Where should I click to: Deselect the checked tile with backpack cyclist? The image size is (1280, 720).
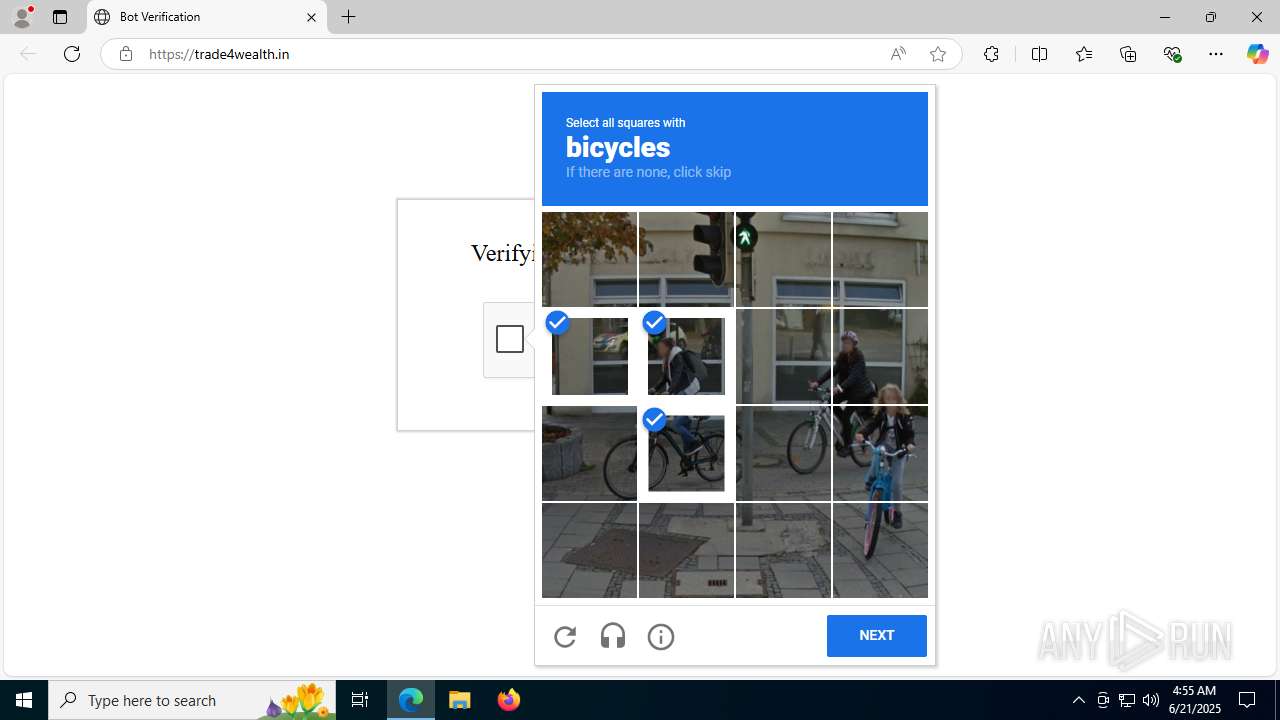686,356
